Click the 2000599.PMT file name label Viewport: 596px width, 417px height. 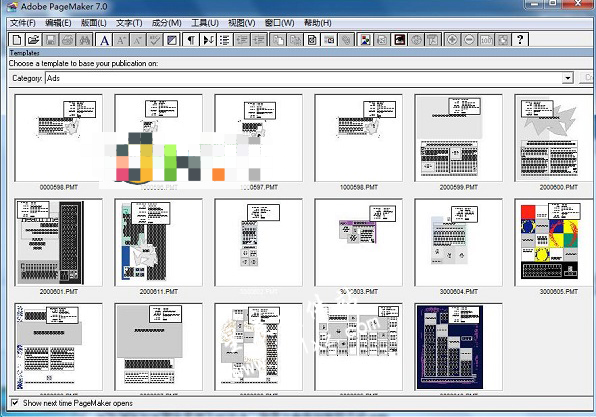click(459, 187)
